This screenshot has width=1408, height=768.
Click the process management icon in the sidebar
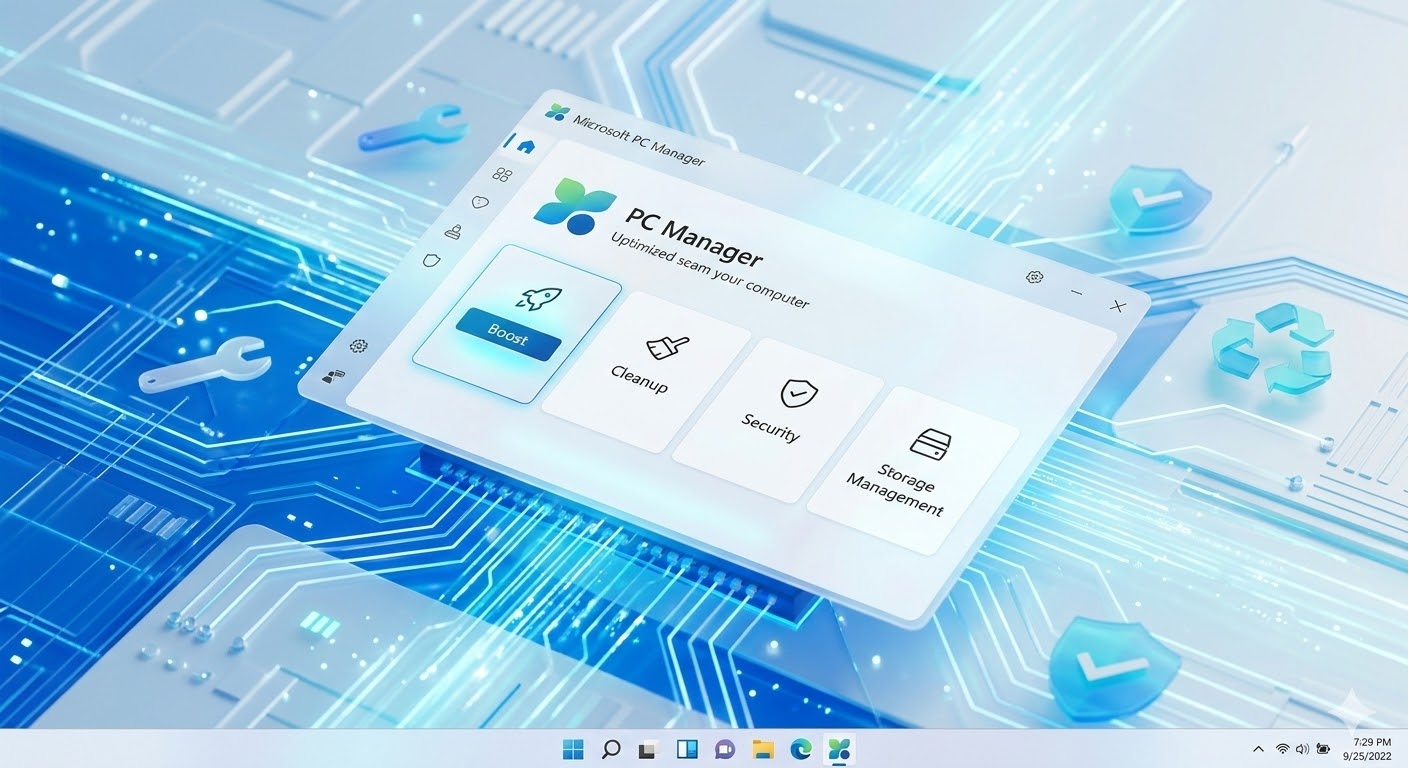pos(455,231)
